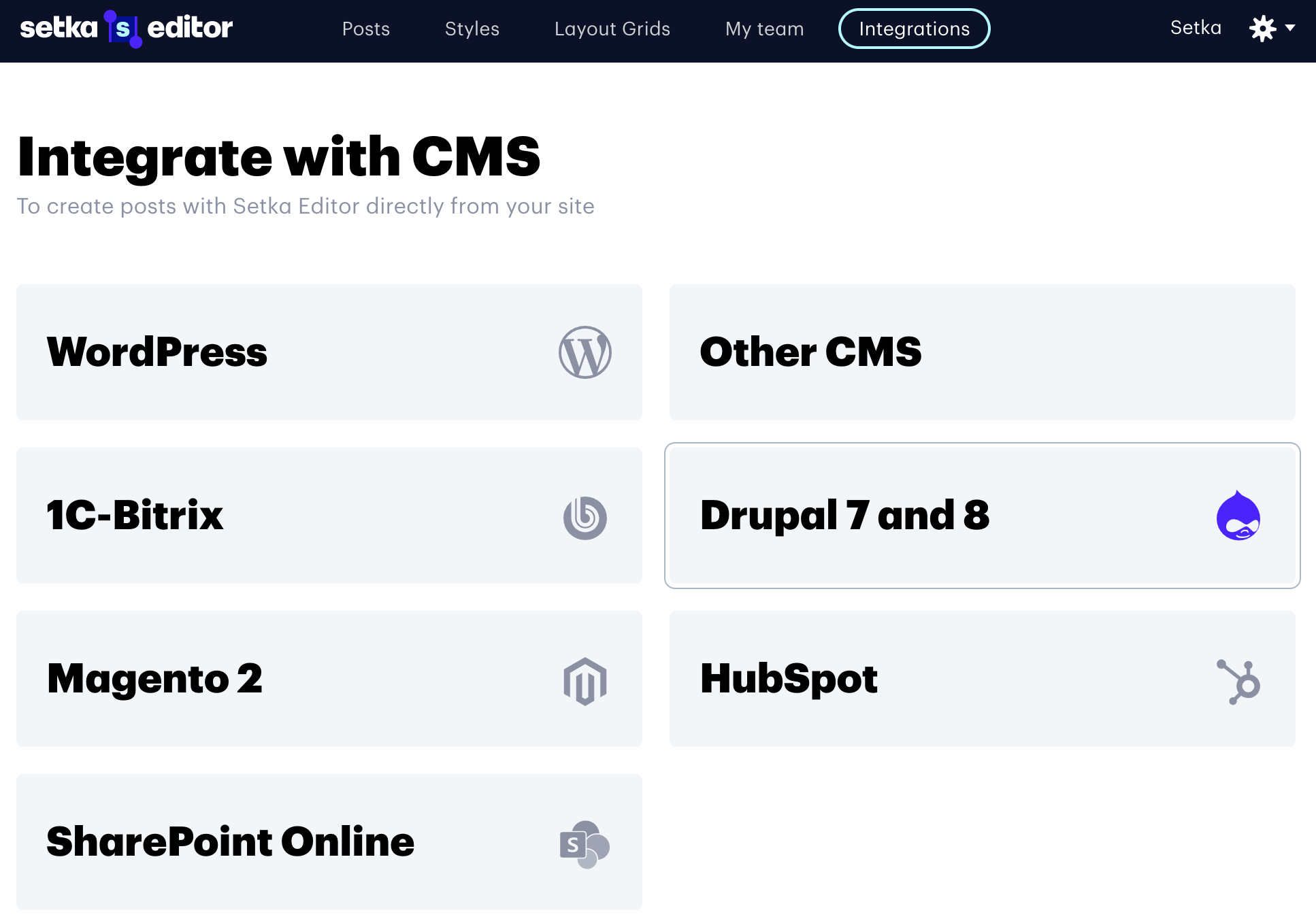1316x921 pixels.
Task: Open the Posts tab
Action: click(366, 29)
